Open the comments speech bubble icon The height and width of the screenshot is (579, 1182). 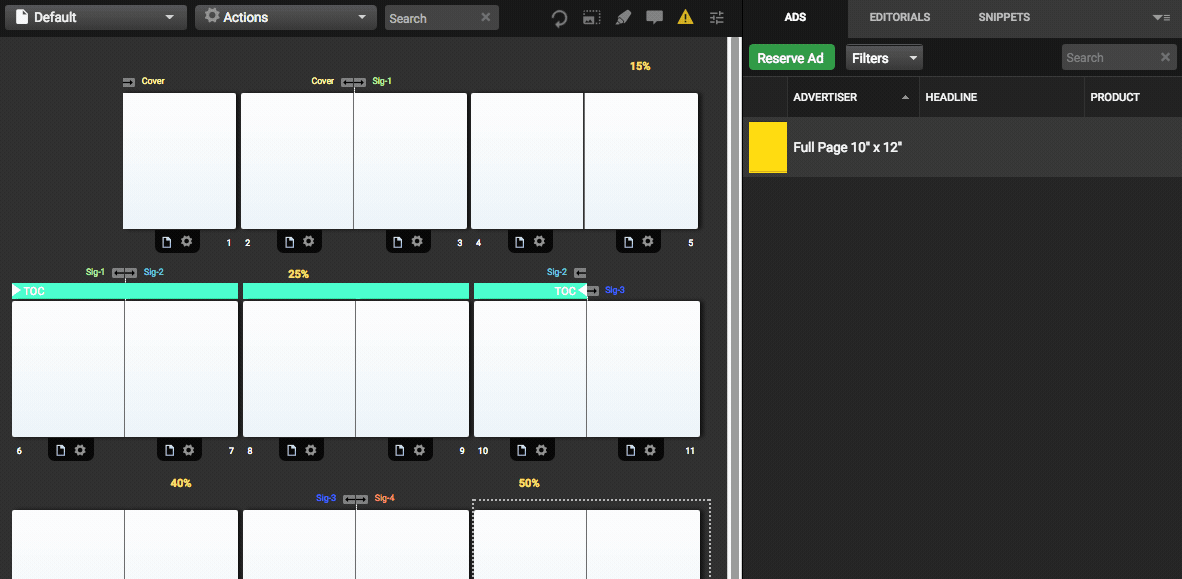coord(654,18)
